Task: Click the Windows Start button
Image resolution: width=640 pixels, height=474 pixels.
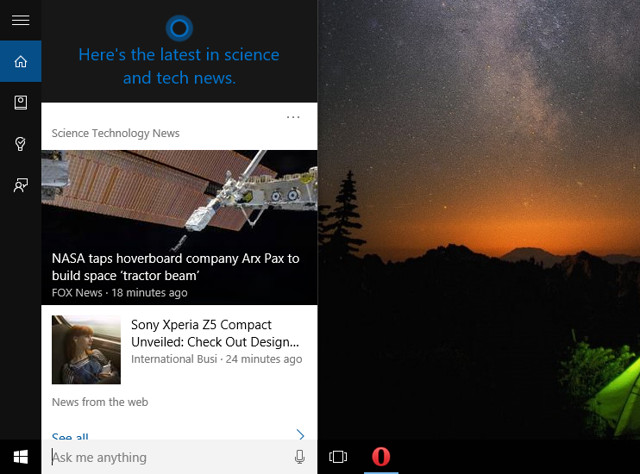Action: 20,457
